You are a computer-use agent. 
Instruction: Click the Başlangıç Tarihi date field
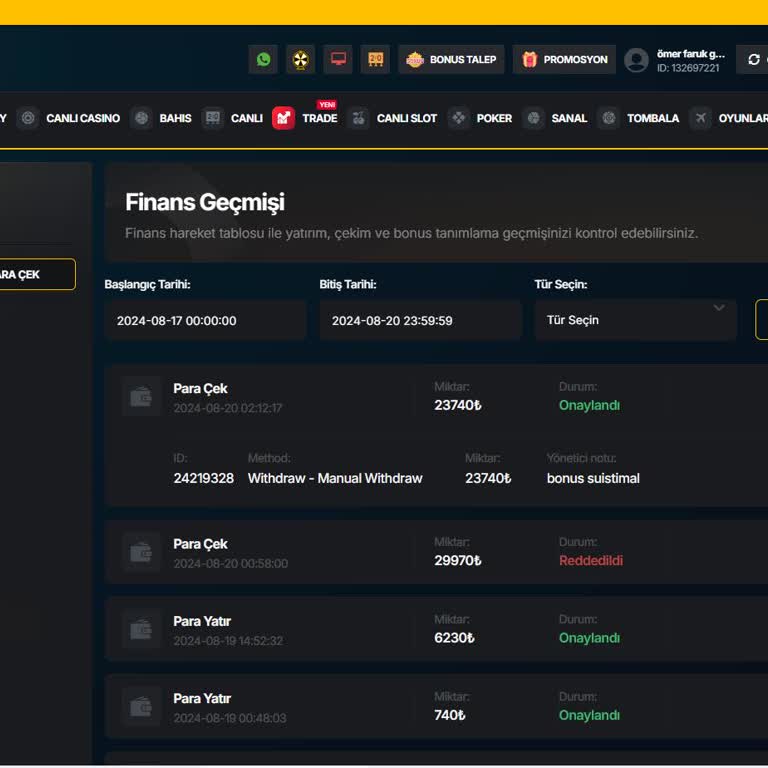pyautogui.click(x=205, y=320)
